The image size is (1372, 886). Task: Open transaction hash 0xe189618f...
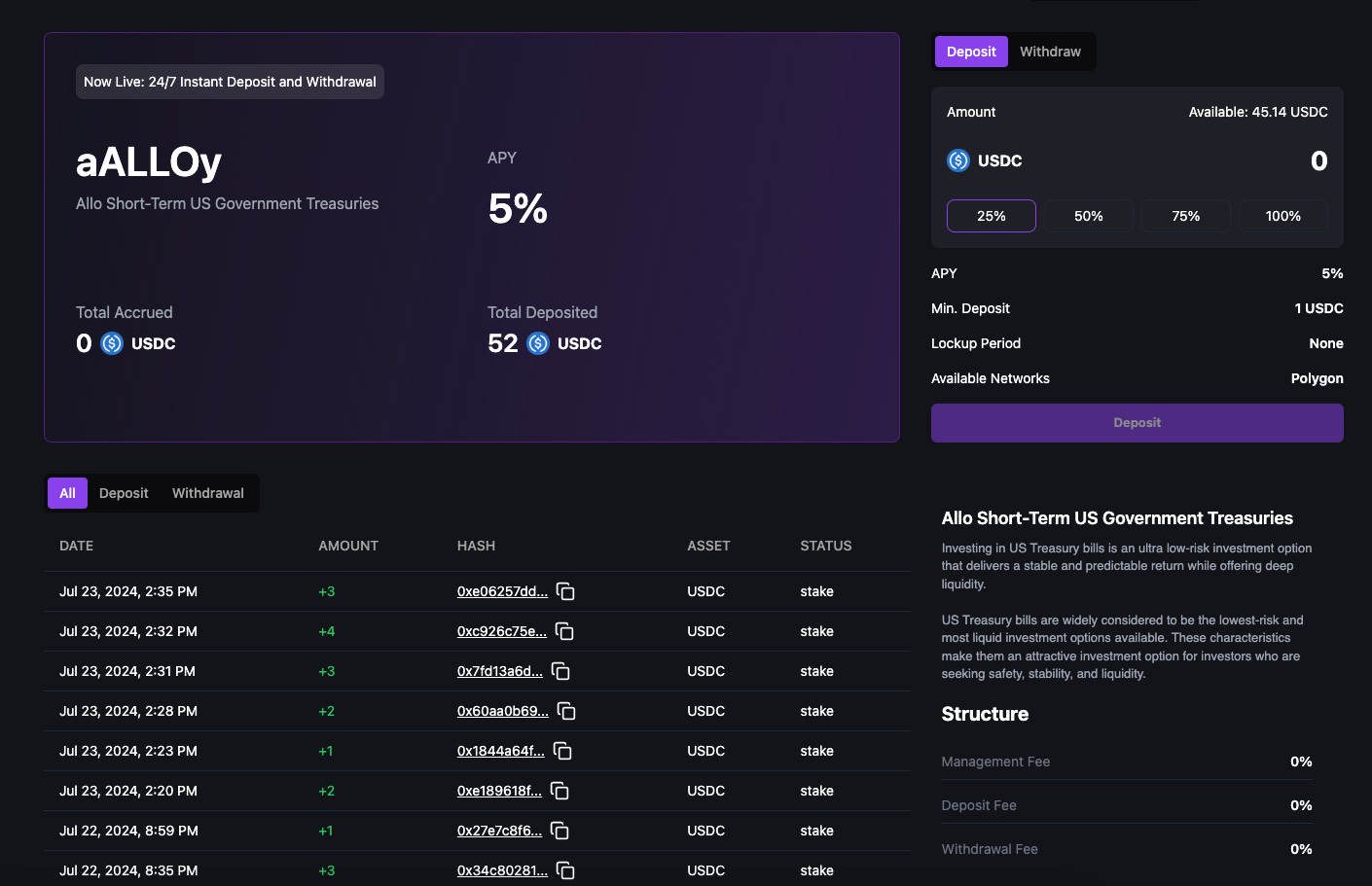[x=499, y=791]
